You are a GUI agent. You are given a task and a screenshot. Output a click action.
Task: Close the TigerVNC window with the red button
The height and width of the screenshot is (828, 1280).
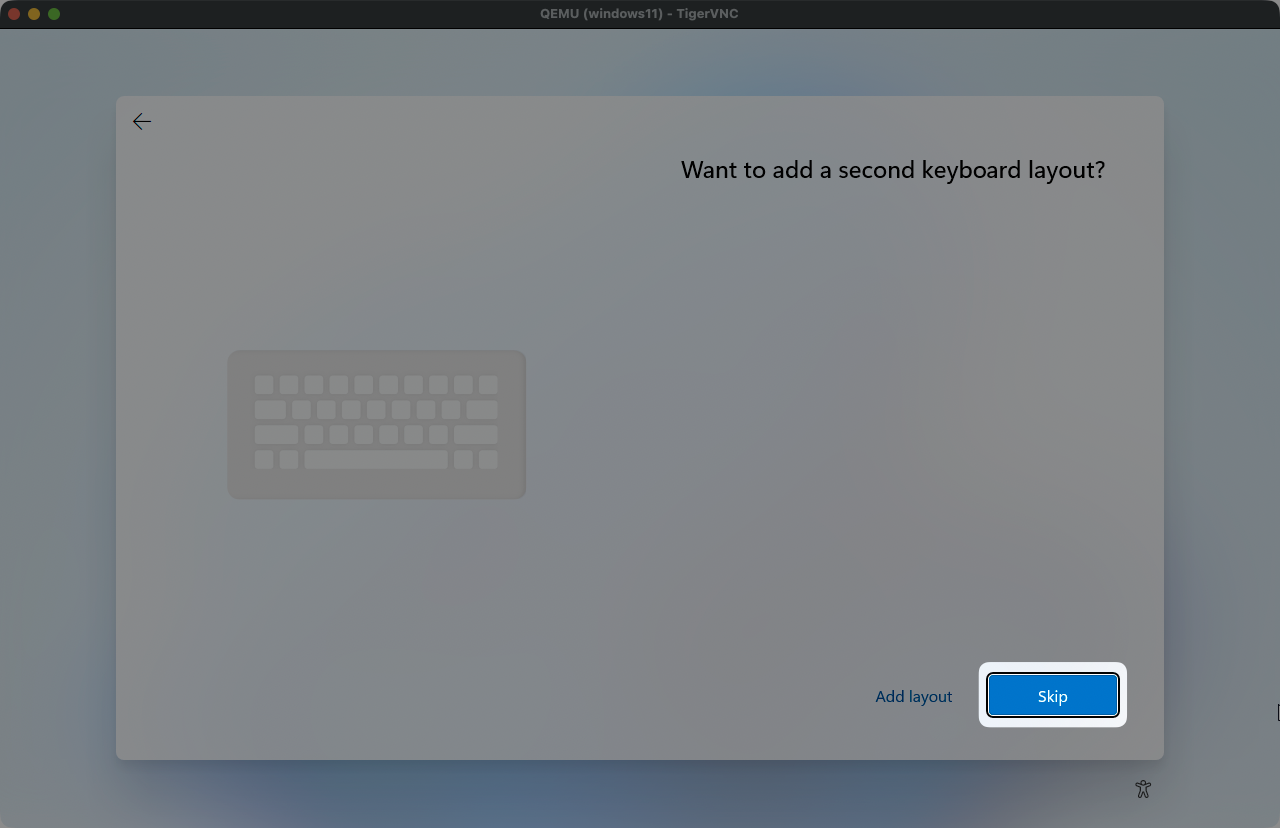[x=14, y=14]
